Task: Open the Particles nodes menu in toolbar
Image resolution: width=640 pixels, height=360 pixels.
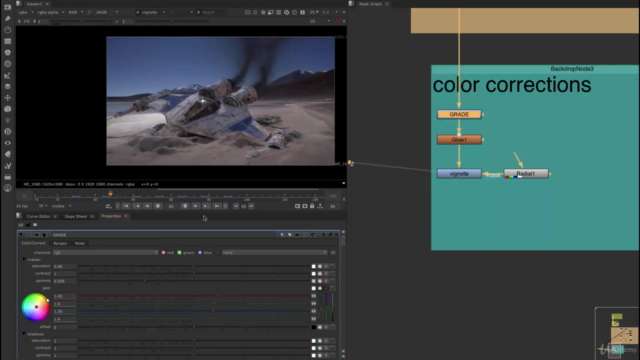Action: (7, 120)
